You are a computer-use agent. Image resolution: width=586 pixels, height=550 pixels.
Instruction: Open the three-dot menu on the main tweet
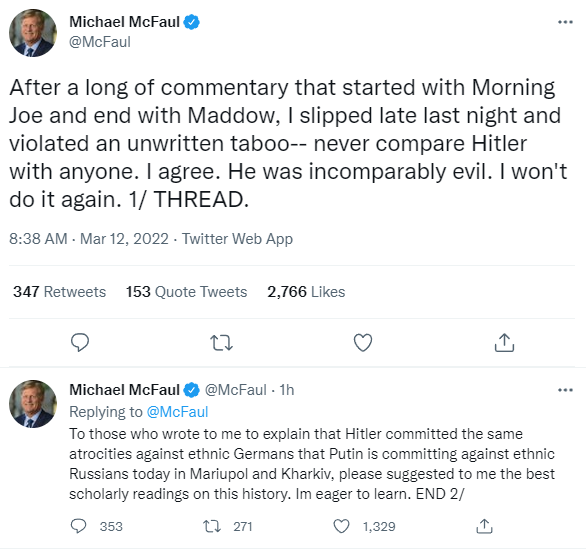point(565,22)
